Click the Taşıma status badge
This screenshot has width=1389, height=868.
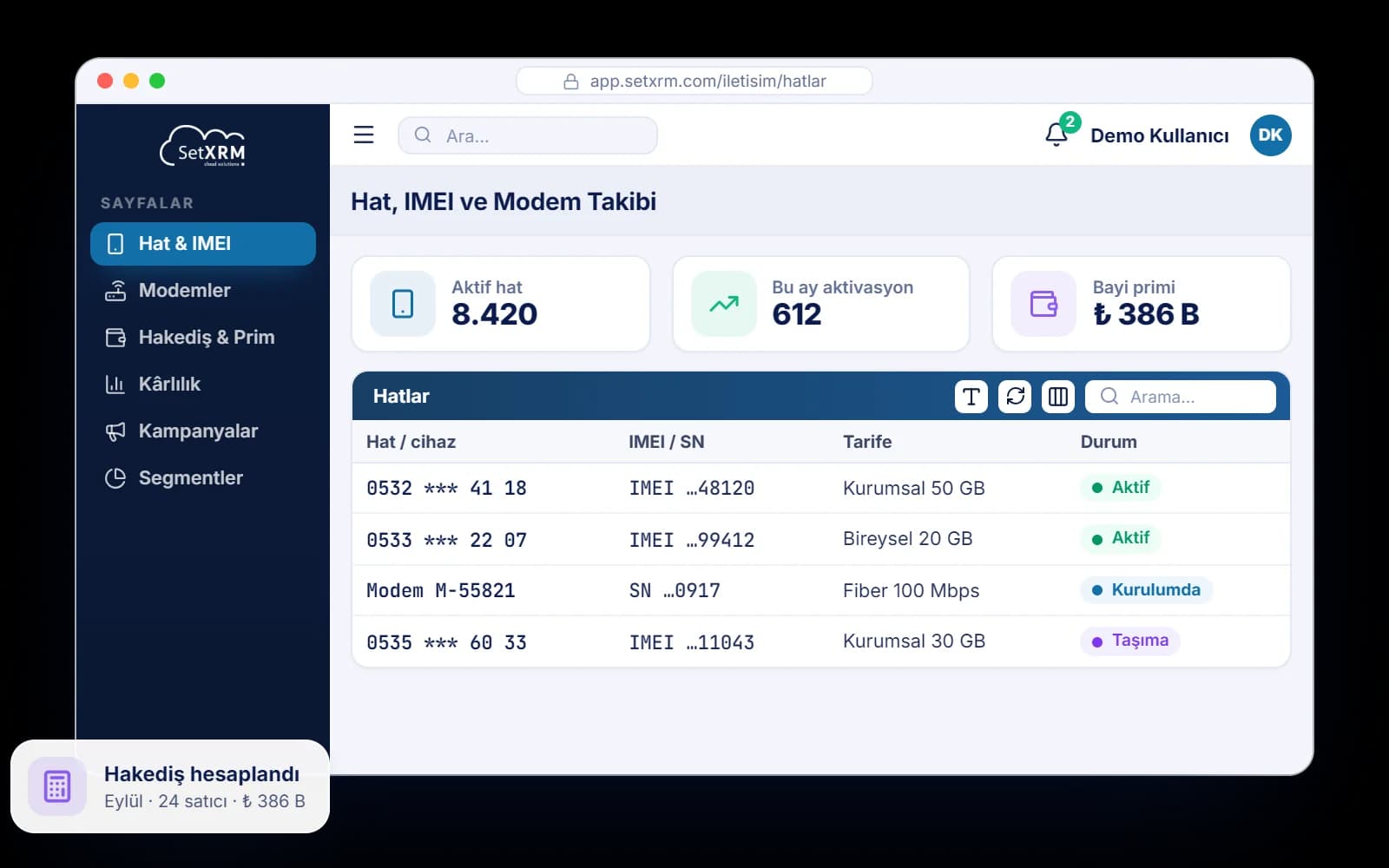click(x=1130, y=641)
